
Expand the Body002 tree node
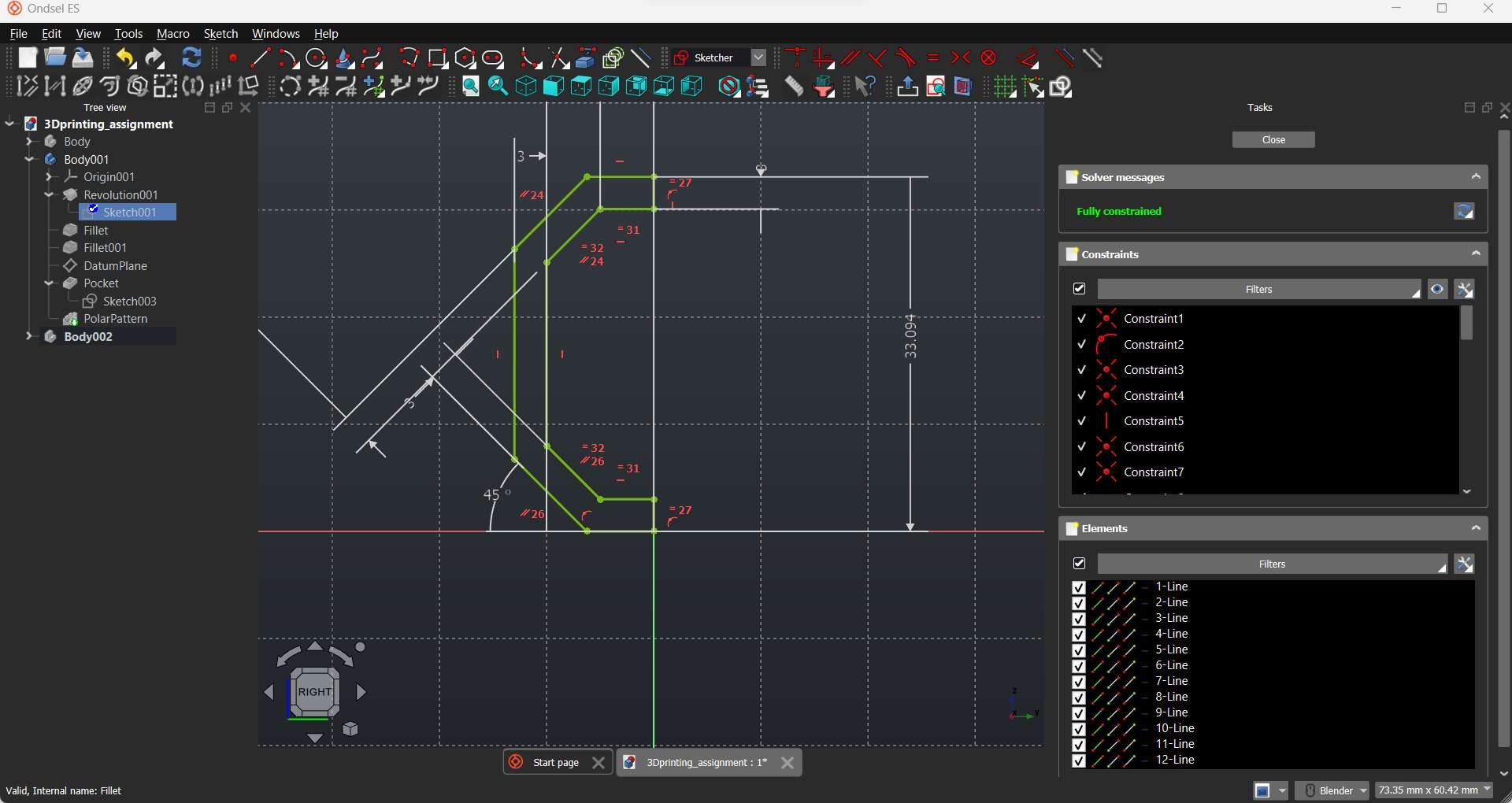29,337
